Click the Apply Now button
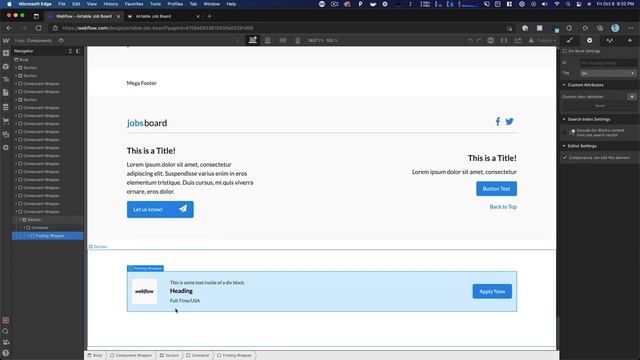 coord(492,291)
